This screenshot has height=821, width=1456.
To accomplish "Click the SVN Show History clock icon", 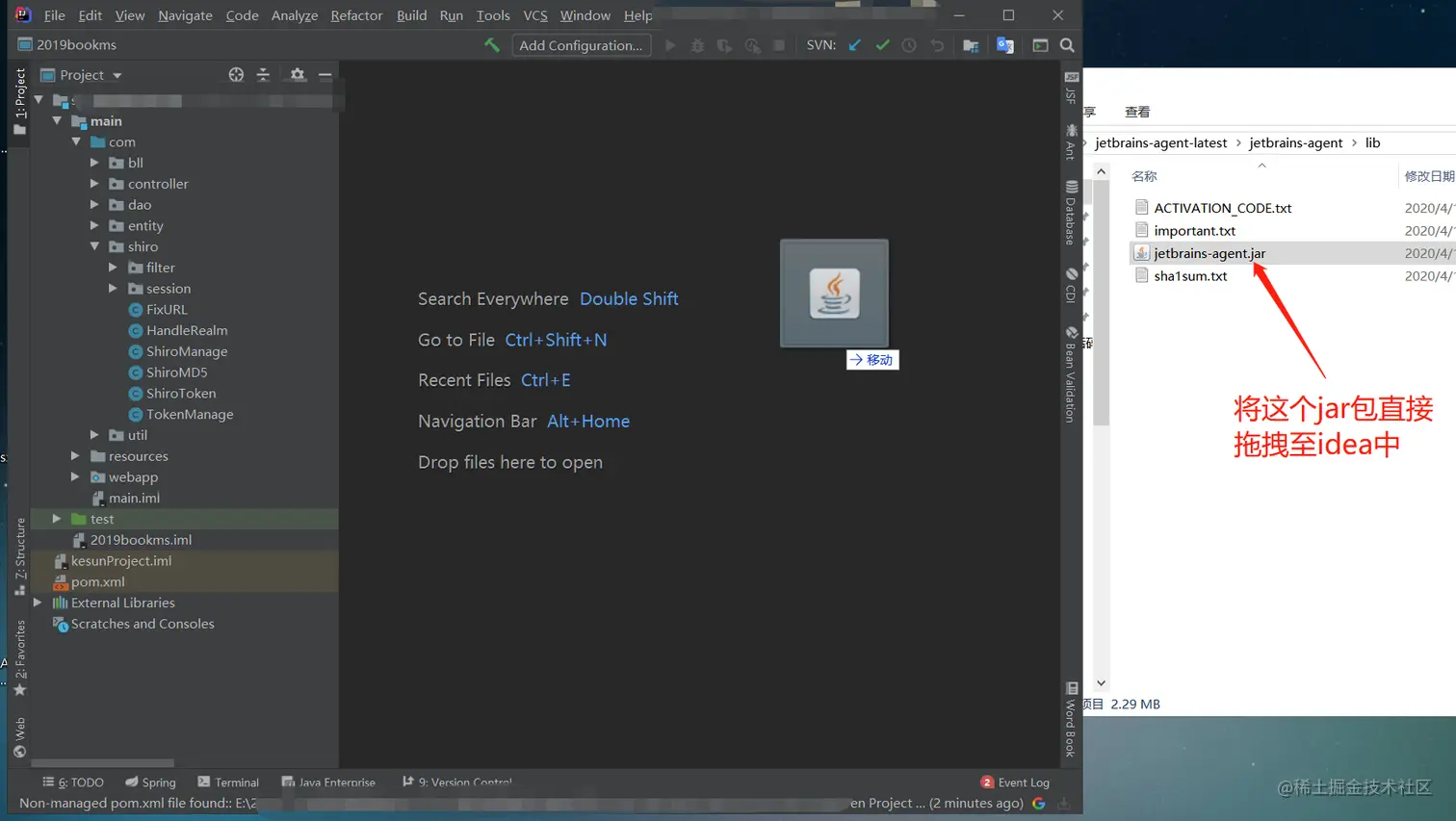I will 909,45.
